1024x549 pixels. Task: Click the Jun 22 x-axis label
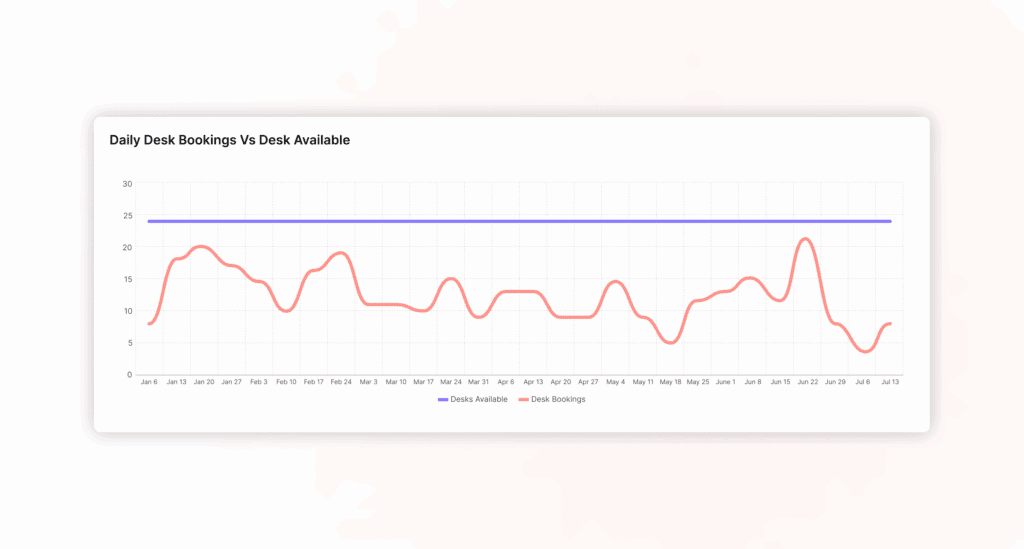coord(808,382)
